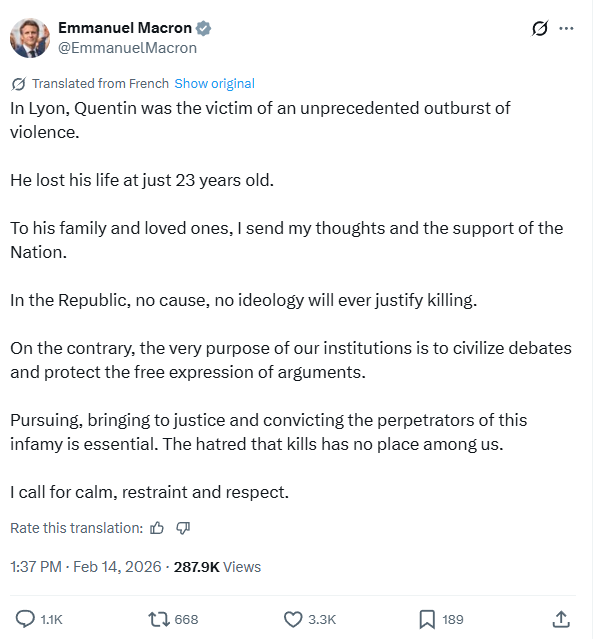Click the Emmanuel Macron display name
Screen dimensions: 597x639
pyautogui.click(x=125, y=28)
